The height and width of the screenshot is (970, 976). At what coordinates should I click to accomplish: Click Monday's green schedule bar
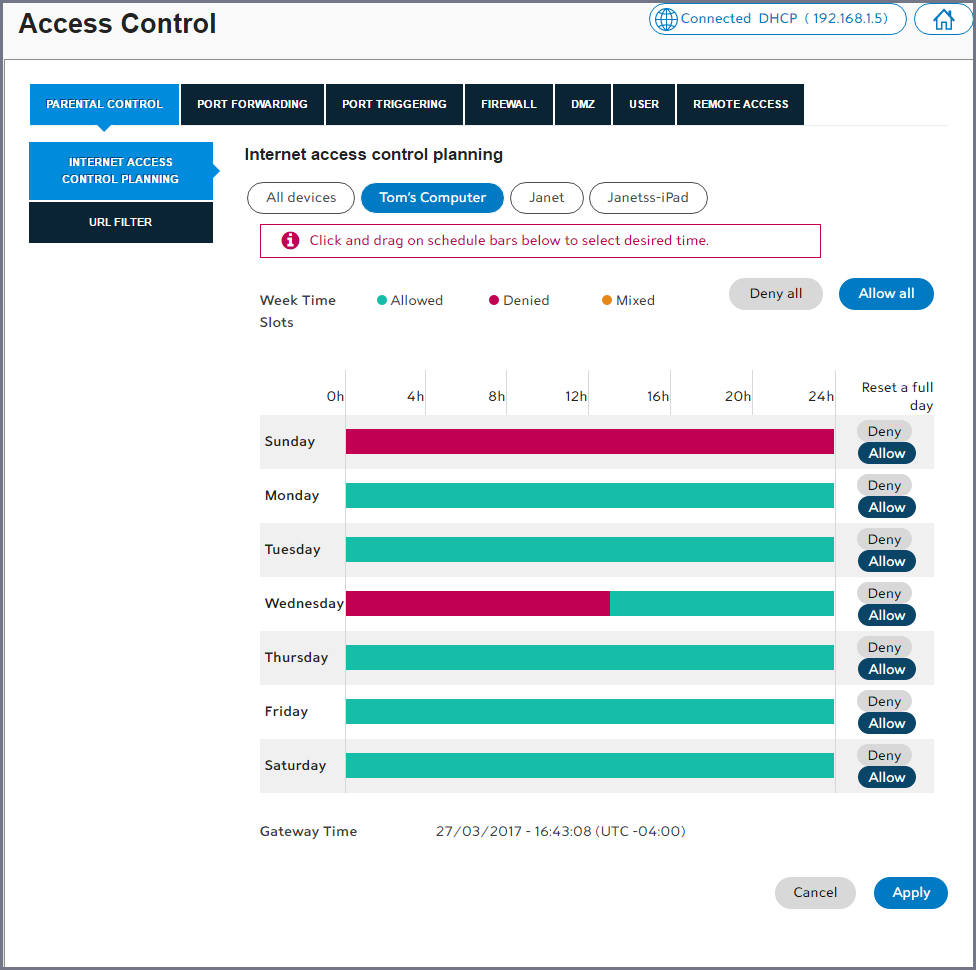pyautogui.click(x=590, y=496)
